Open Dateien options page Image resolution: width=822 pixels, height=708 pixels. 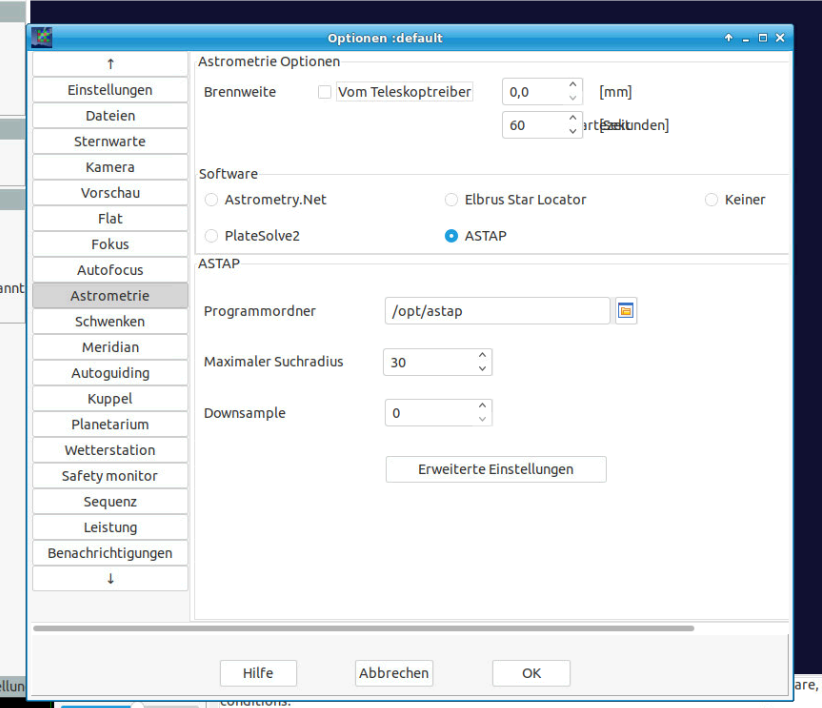pos(110,116)
